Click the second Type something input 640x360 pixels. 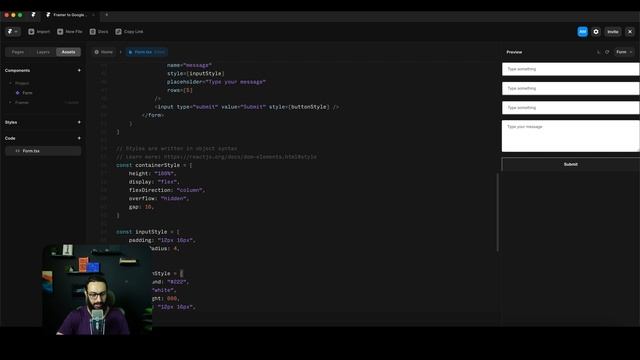coord(571,88)
